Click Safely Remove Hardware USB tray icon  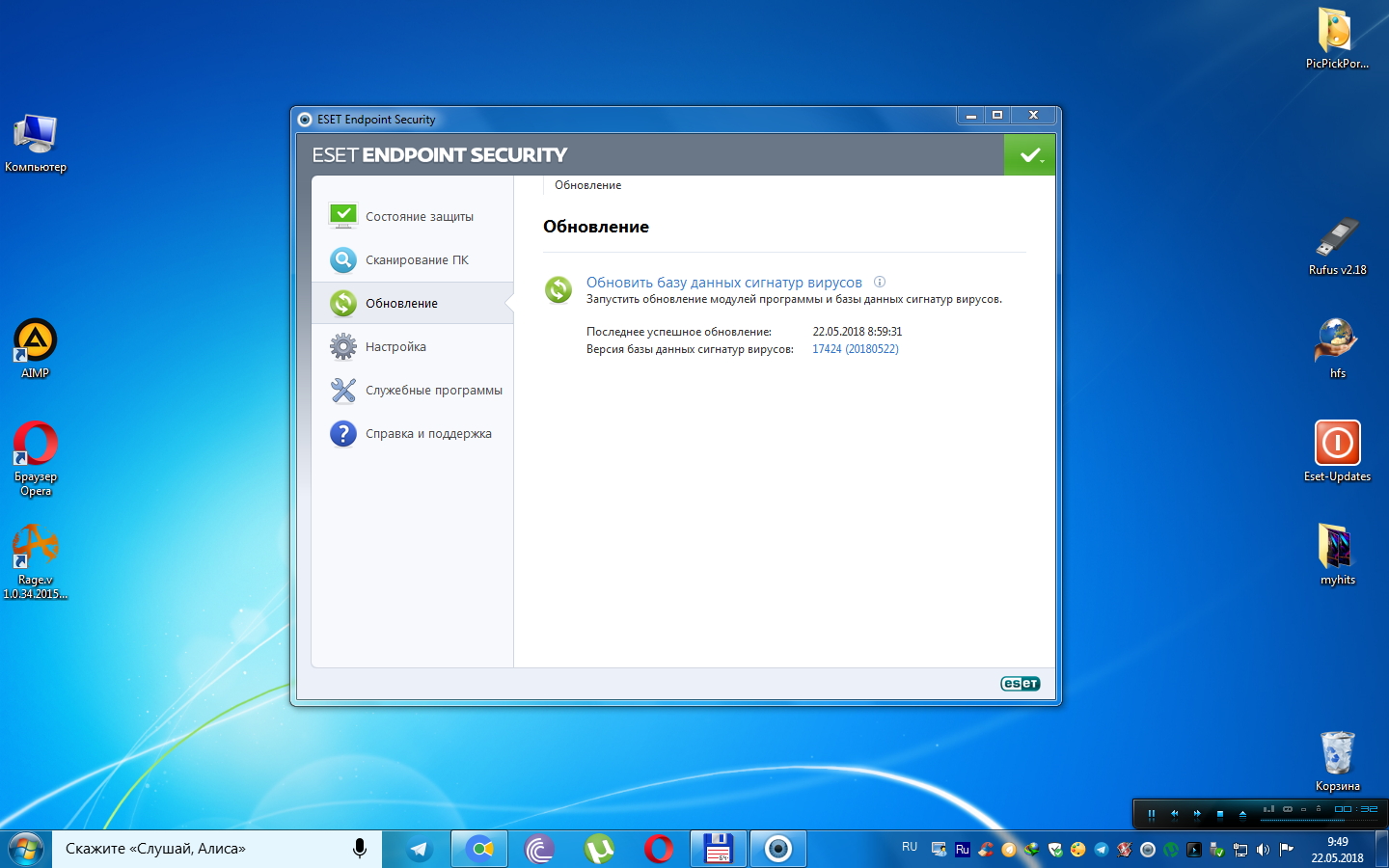point(1217,850)
